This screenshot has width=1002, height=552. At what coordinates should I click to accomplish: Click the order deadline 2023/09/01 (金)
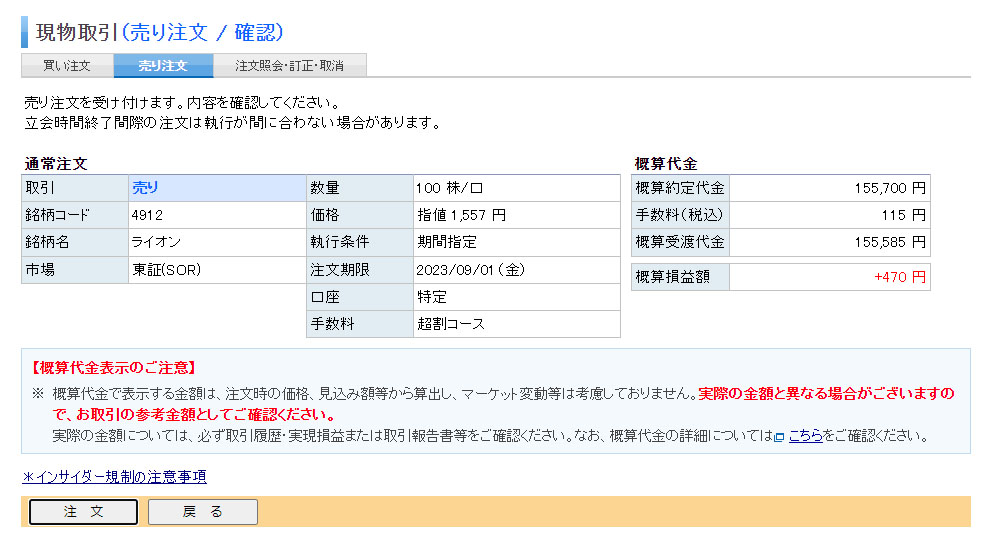click(471, 270)
